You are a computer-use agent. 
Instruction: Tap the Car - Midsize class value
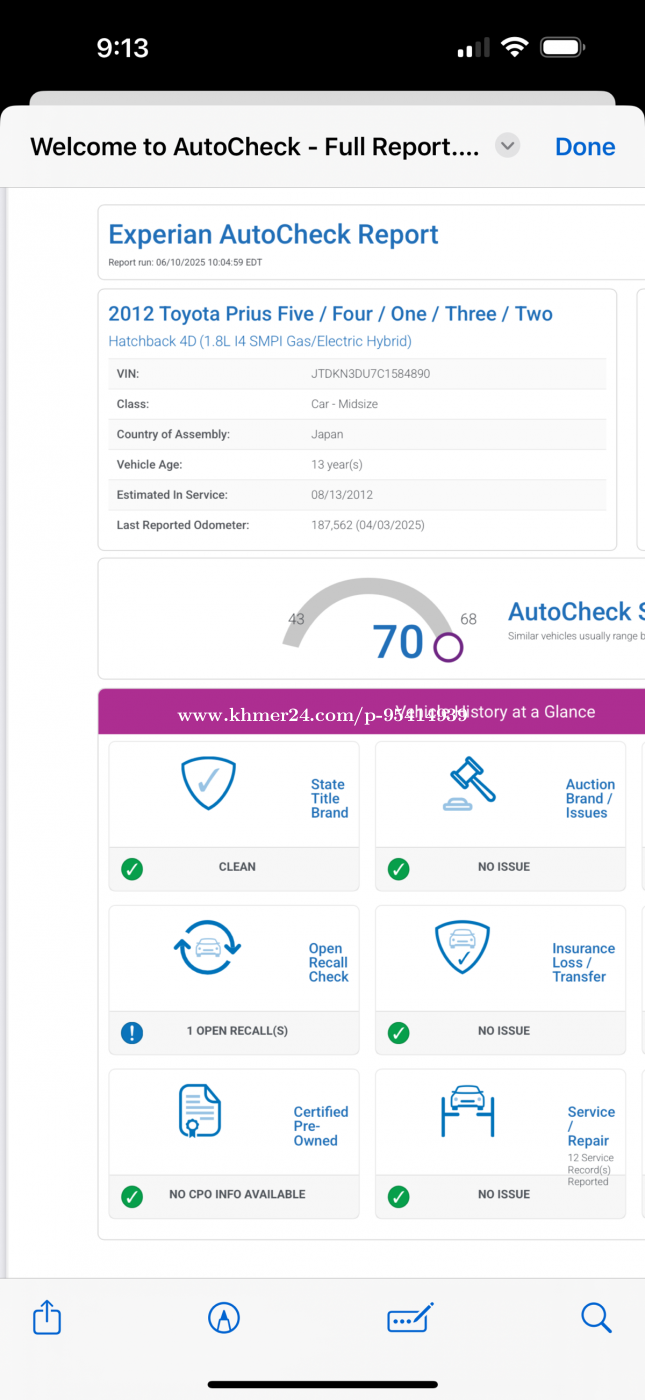(344, 404)
